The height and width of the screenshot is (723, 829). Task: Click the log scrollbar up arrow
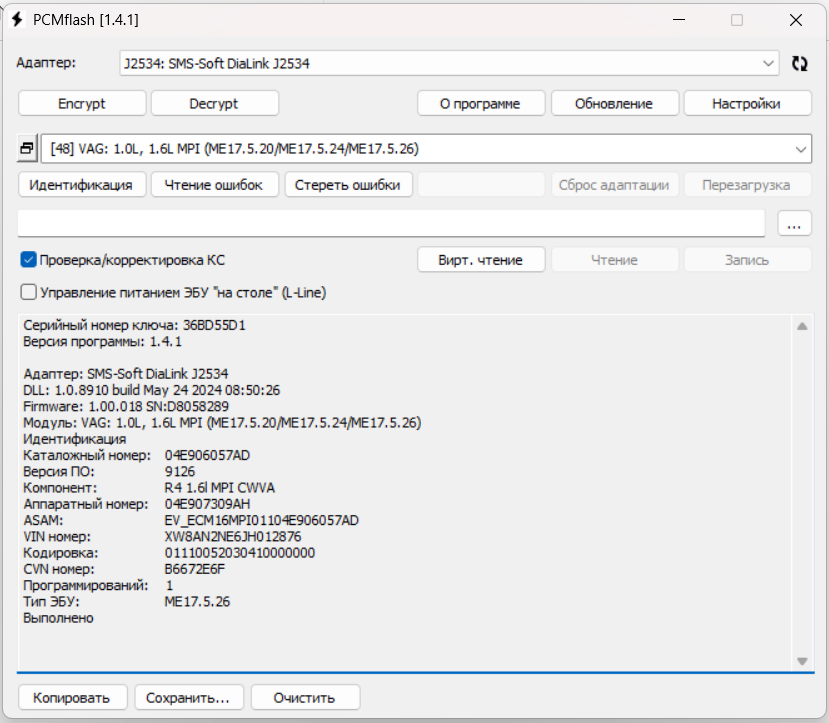(801, 324)
